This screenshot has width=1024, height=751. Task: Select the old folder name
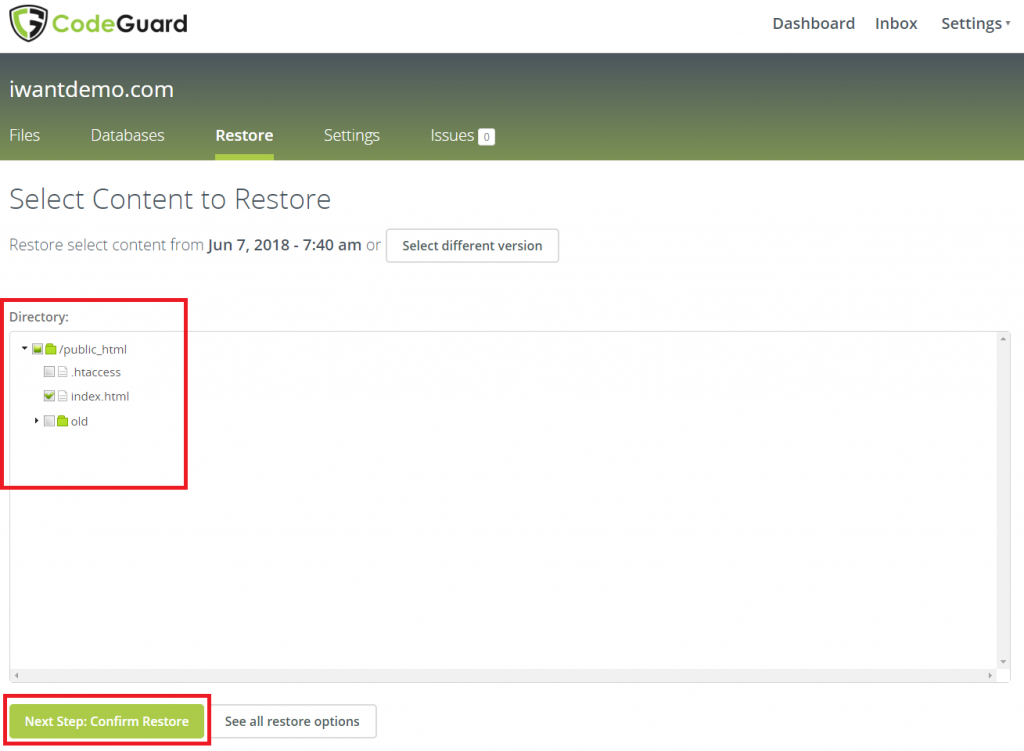coord(79,421)
